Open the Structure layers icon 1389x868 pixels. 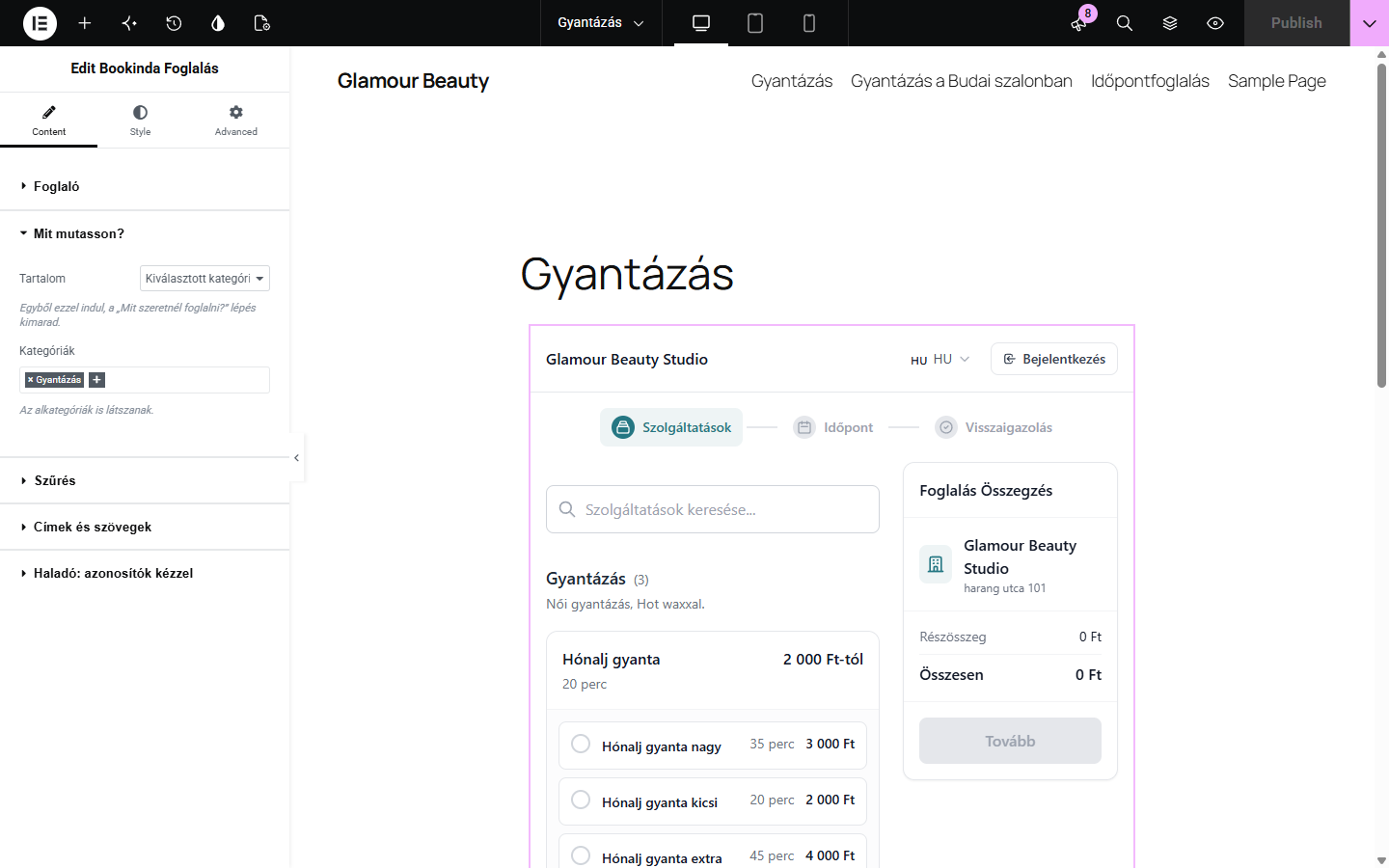click(x=1170, y=23)
